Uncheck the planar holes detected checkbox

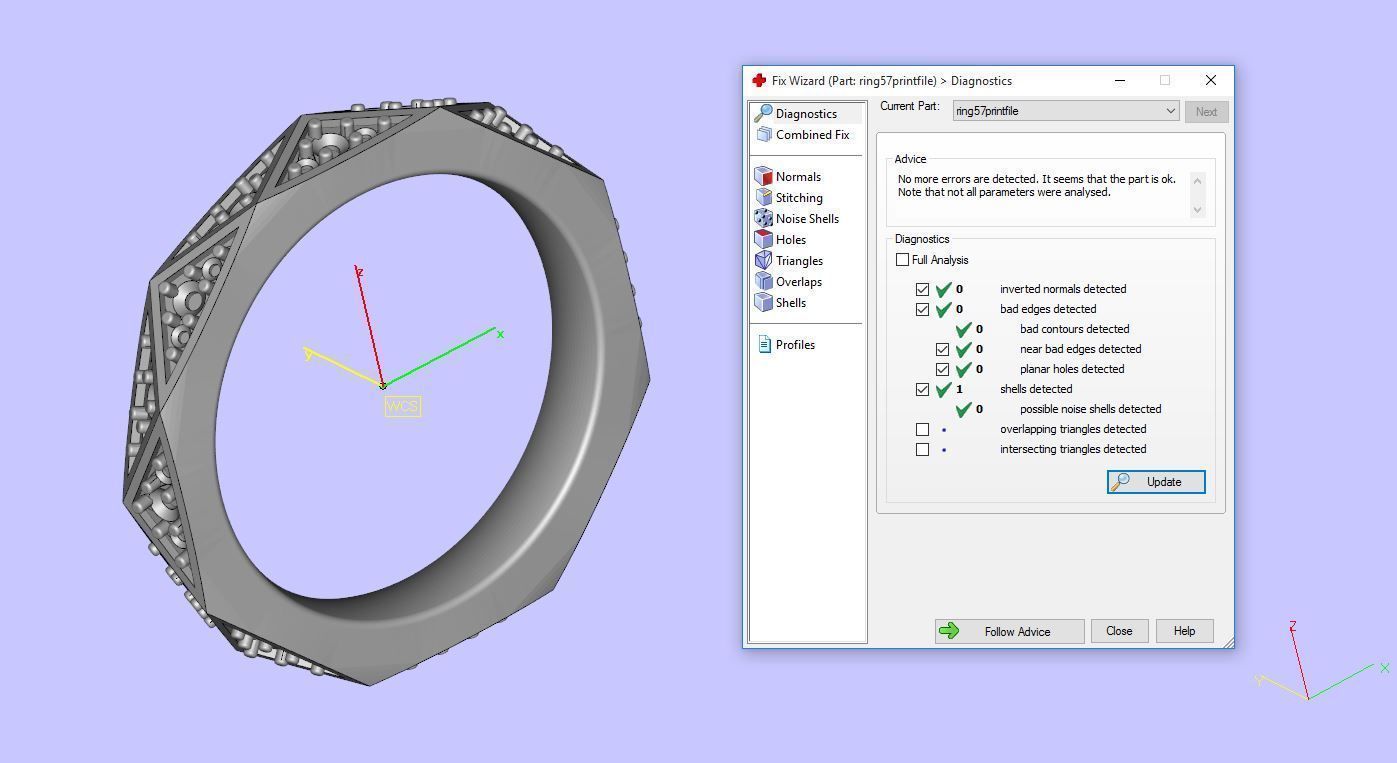click(942, 369)
